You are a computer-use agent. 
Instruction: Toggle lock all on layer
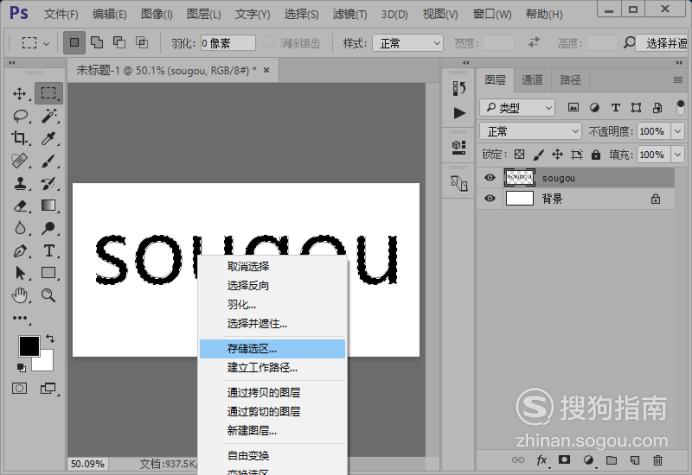coord(596,154)
